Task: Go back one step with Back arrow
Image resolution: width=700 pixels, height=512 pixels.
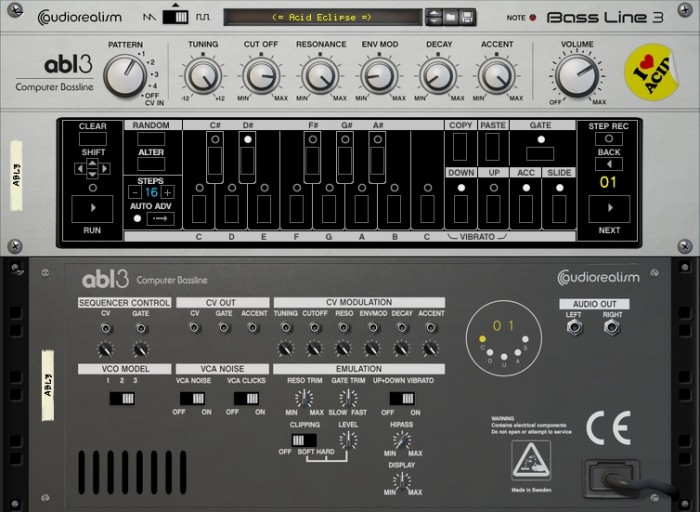Action: (x=609, y=164)
